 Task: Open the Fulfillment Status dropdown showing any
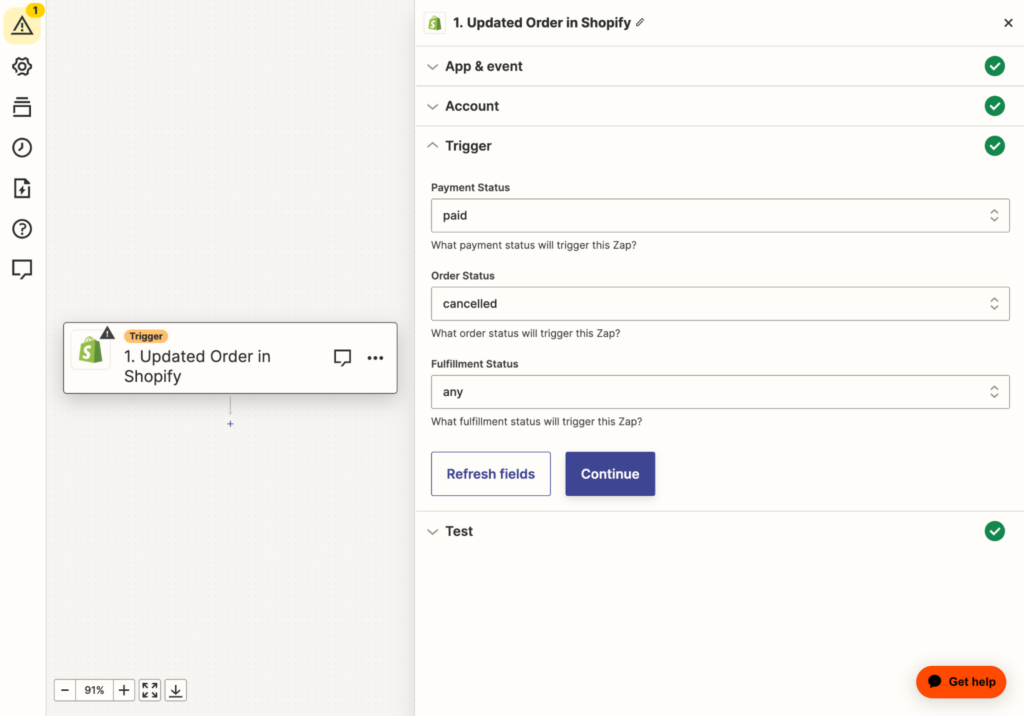(720, 392)
